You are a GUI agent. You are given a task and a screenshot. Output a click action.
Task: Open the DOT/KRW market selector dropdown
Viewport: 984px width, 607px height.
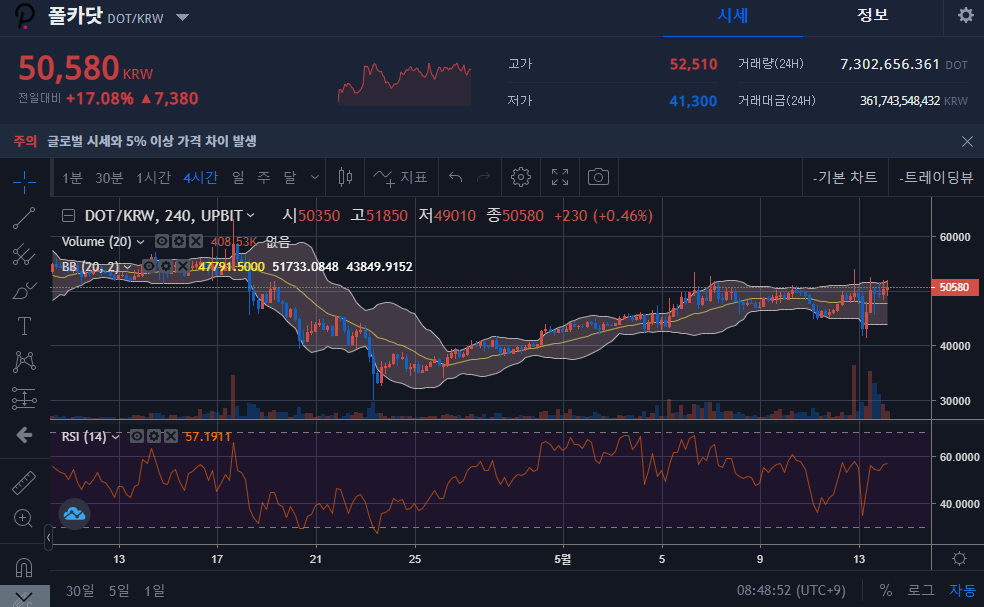point(183,17)
